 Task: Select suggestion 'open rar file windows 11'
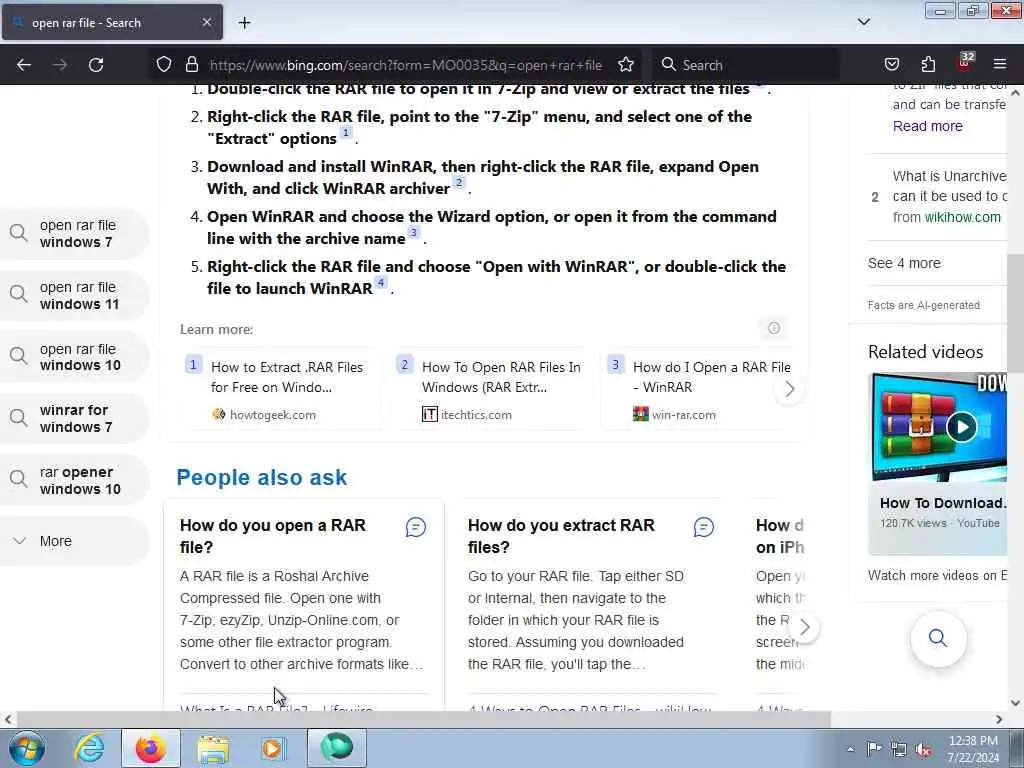coord(74,295)
